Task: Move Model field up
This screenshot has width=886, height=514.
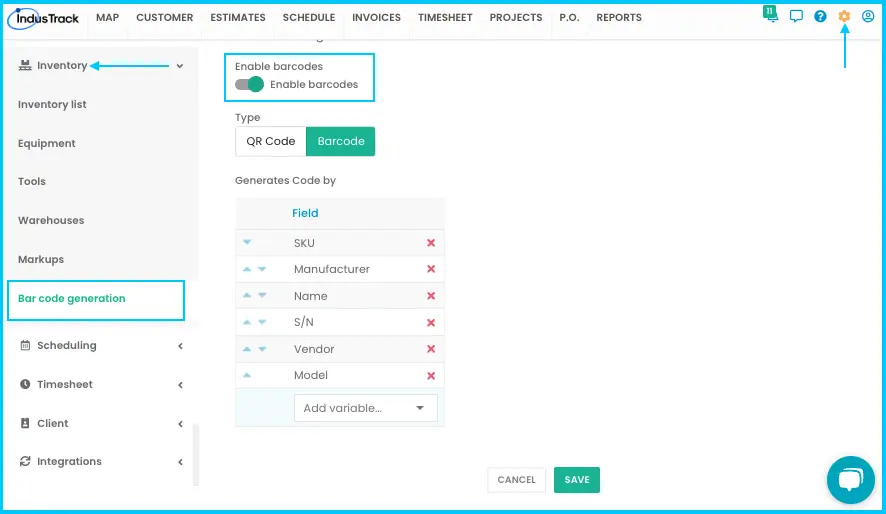Action: 247,375
